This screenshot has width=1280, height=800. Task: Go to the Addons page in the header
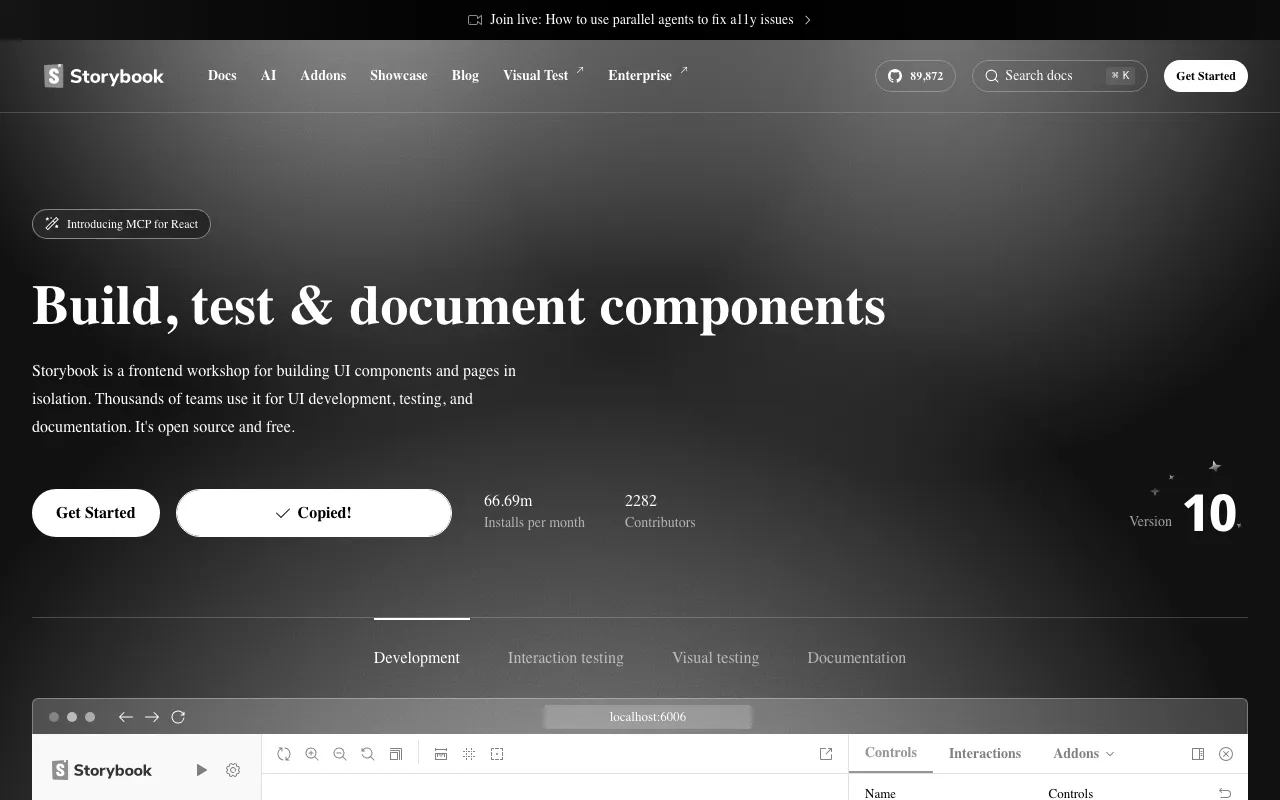323,76
